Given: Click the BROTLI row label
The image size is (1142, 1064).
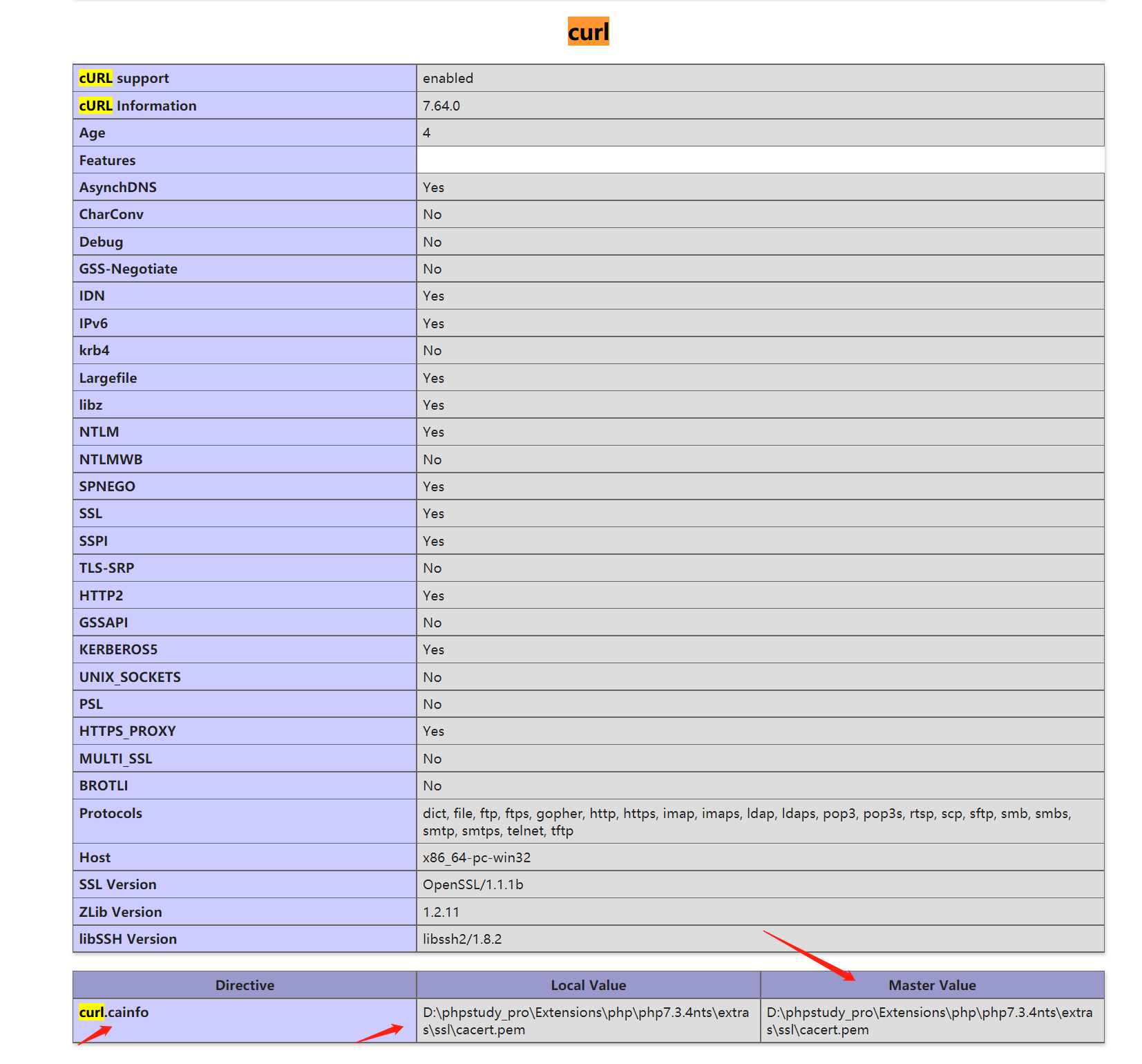Looking at the screenshot, I should tap(104, 786).
